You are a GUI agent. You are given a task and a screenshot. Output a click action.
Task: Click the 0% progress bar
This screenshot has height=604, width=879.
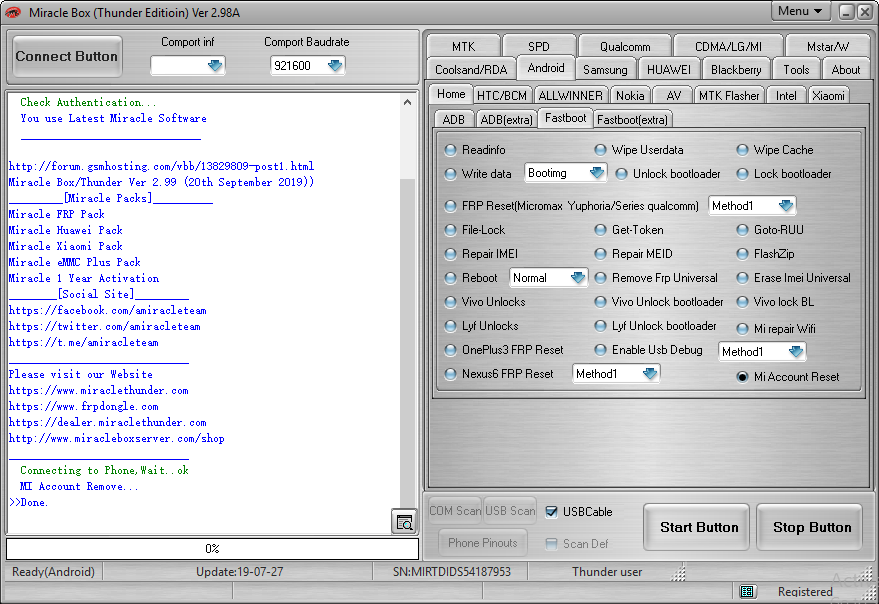[x=212, y=548]
